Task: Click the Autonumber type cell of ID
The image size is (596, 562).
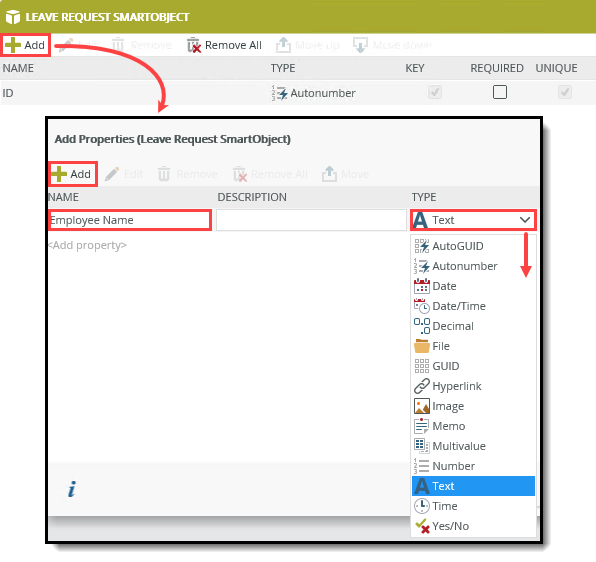Action: pos(314,93)
